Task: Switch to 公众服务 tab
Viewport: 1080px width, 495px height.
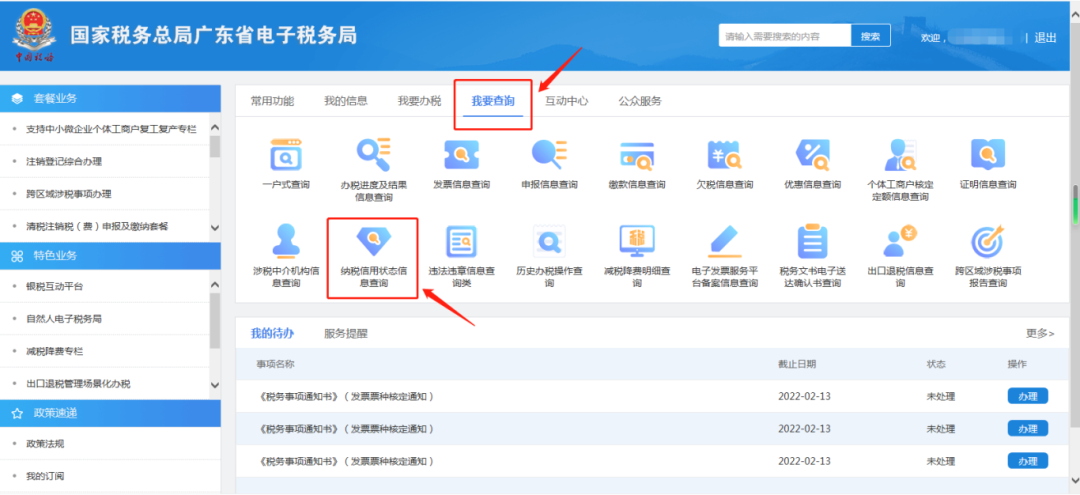Action: pos(640,101)
